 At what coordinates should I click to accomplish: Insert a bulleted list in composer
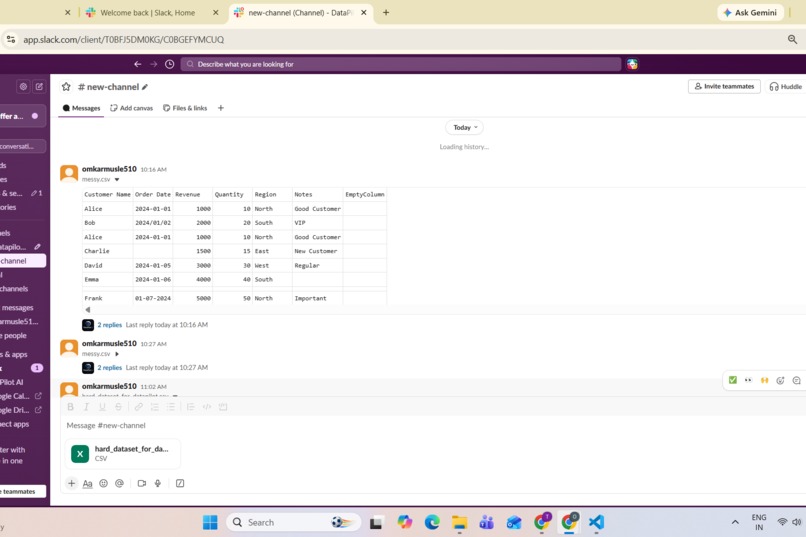point(170,407)
